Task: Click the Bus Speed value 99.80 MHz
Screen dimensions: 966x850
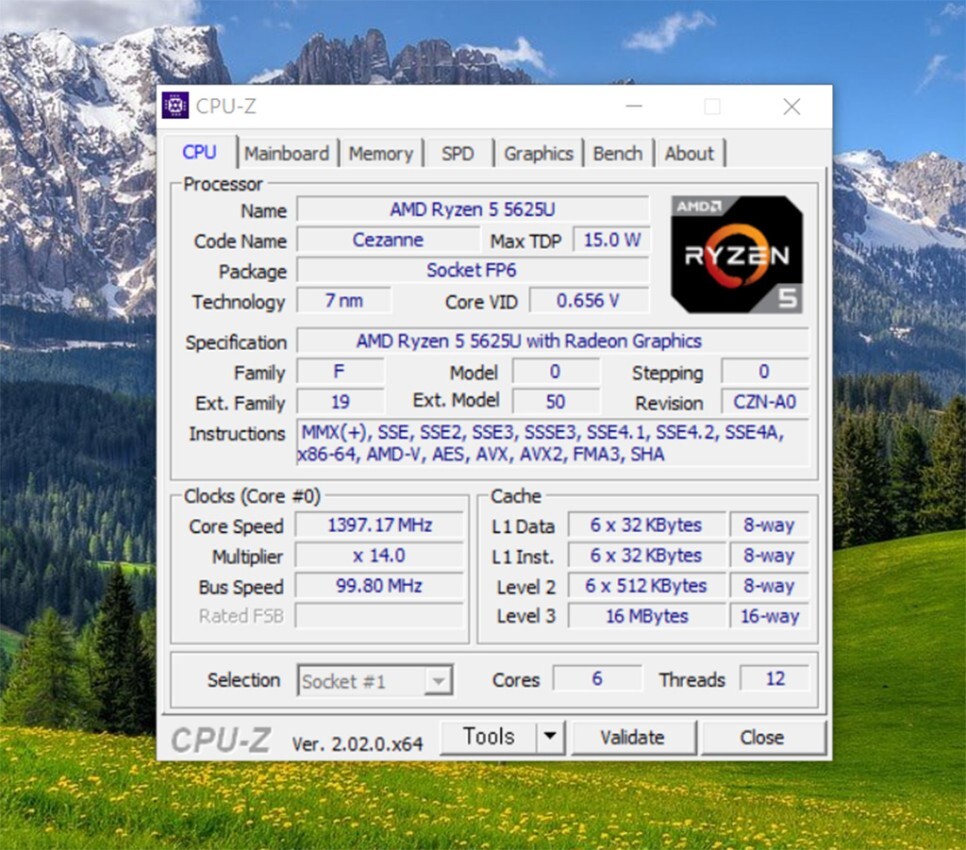Action: [379, 586]
